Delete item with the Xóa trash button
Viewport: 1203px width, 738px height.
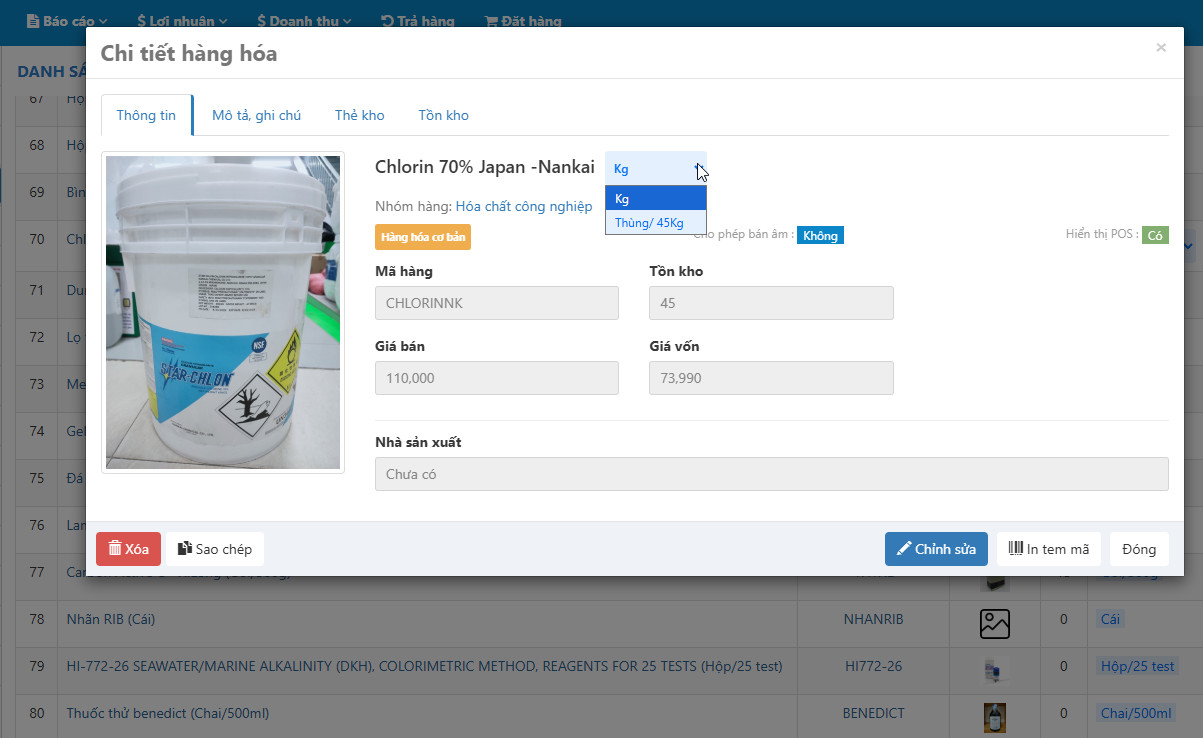(128, 549)
